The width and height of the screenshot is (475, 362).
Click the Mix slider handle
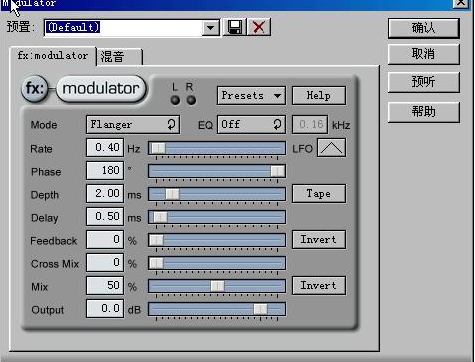click(217, 286)
